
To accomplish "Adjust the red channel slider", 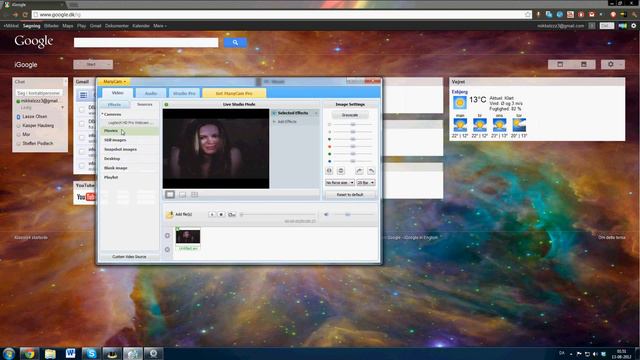I will [x=353, y=147].
